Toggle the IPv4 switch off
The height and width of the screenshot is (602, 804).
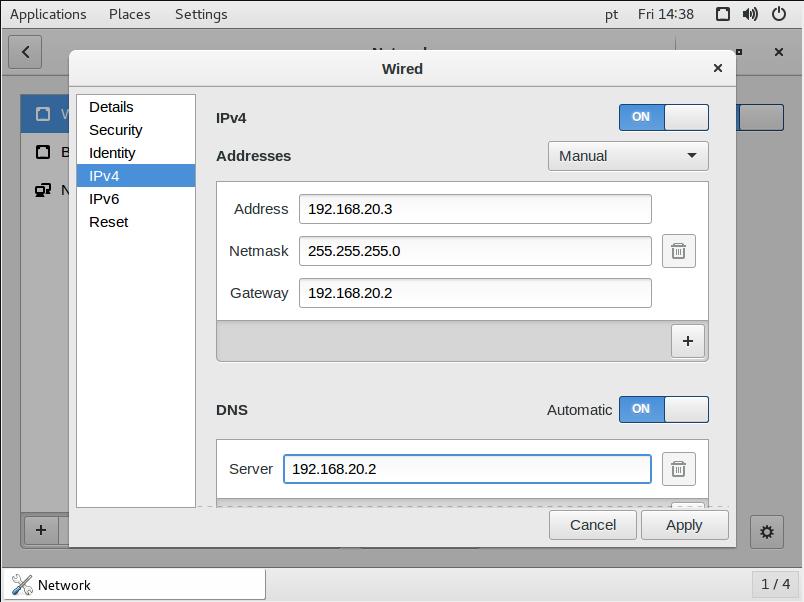point(663,117)
